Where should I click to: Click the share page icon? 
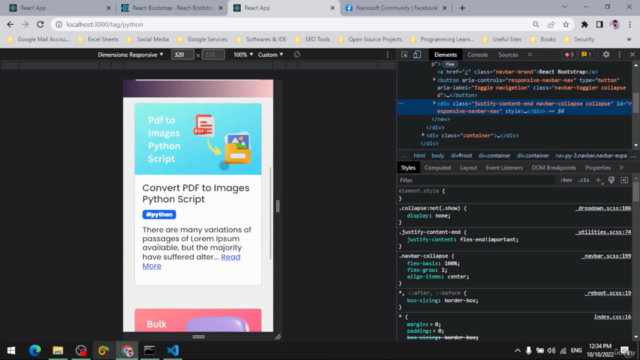(x=551, y=24)
